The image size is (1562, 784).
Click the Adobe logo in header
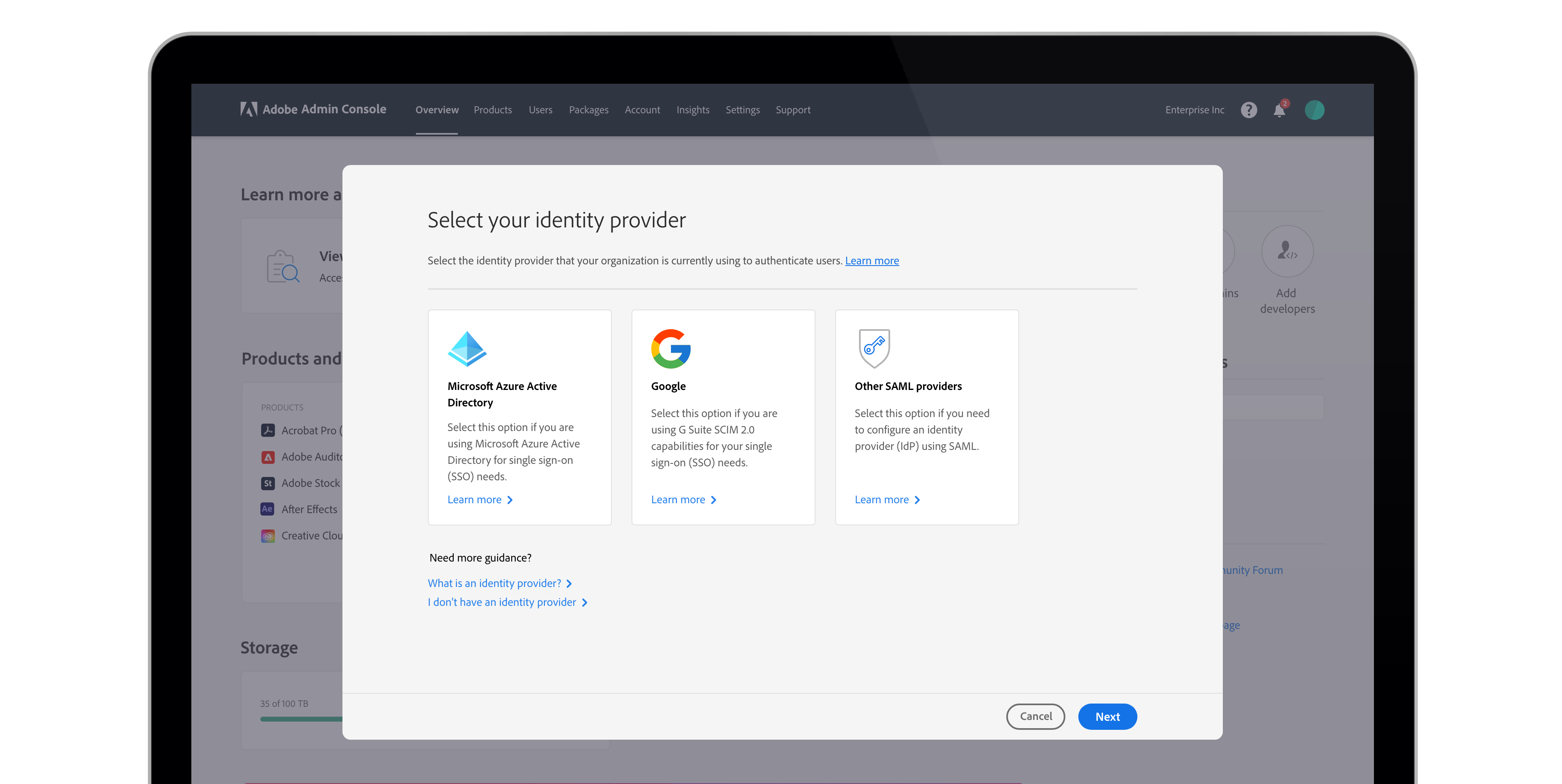[248, 109]
